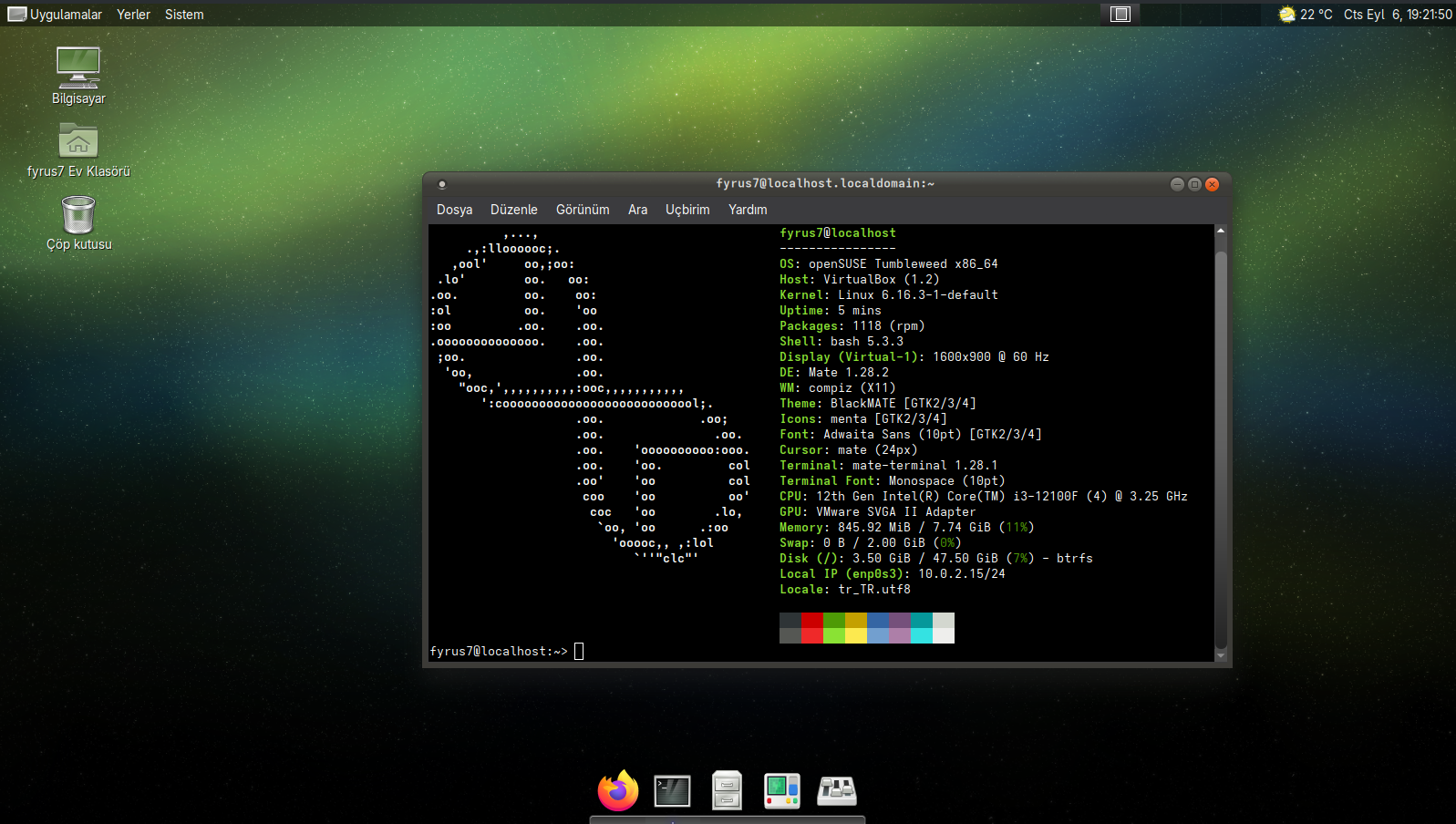
Task: Click the 'Packages: 1118 (rpm)' line
Action: click(852, 325)
